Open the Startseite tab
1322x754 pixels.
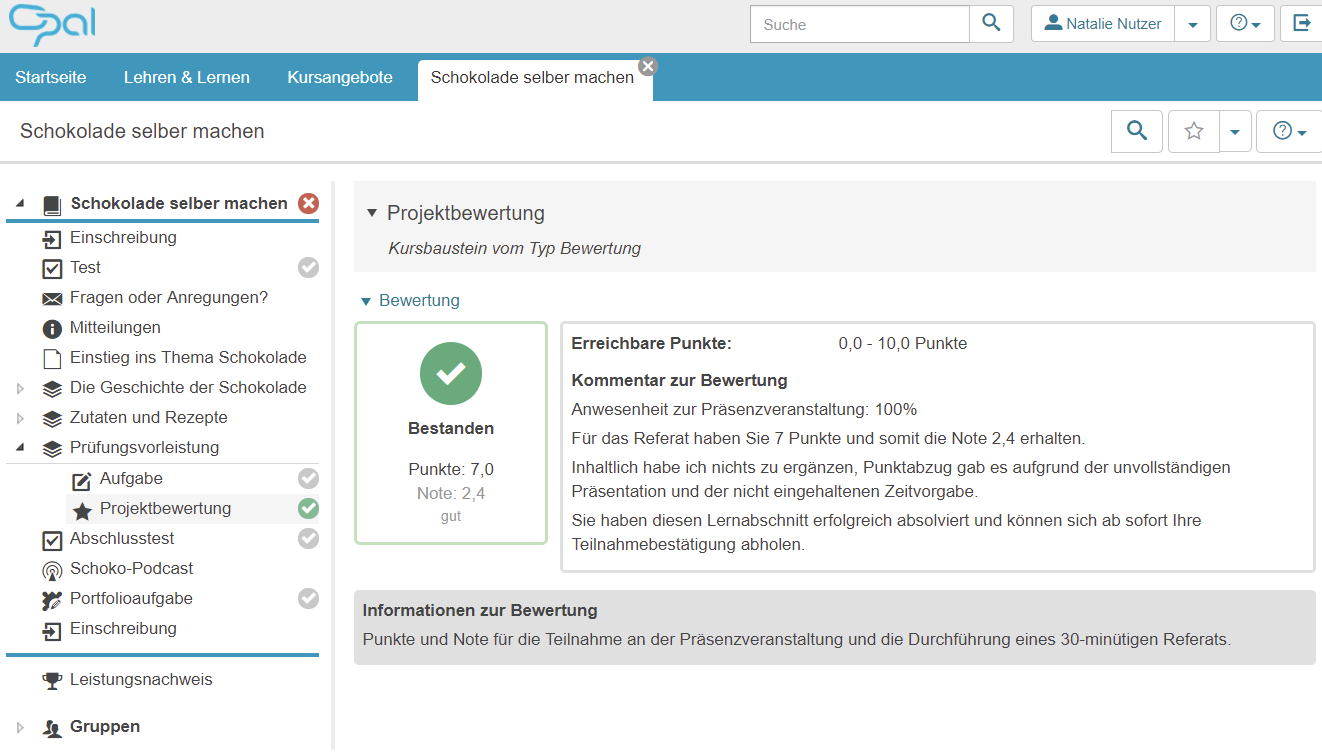point(50,77)
